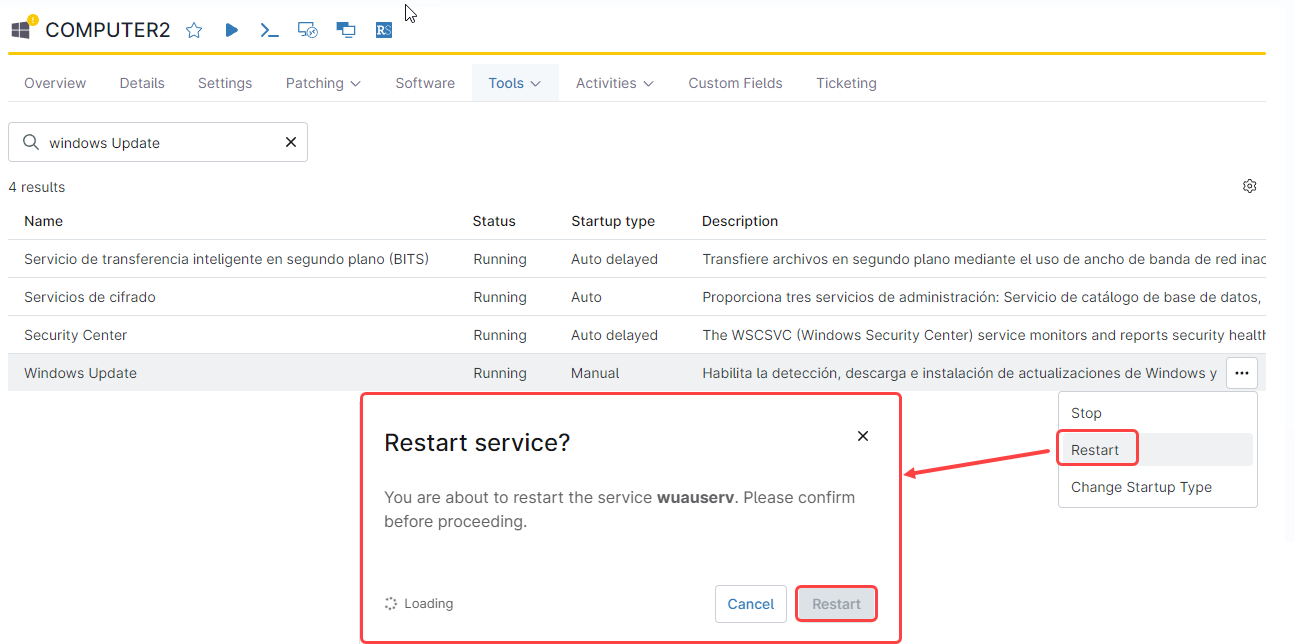Viewport: 1297px width, 644px height.
Task: Switch to the Details tab
Action: pyautogui.click(x=142, y=83)
